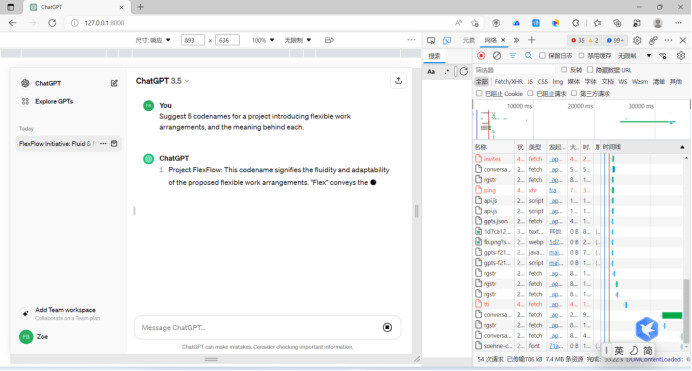Tick the invert filter checkbox
This screenshot has width=692, height=371.
pos(564,70)
